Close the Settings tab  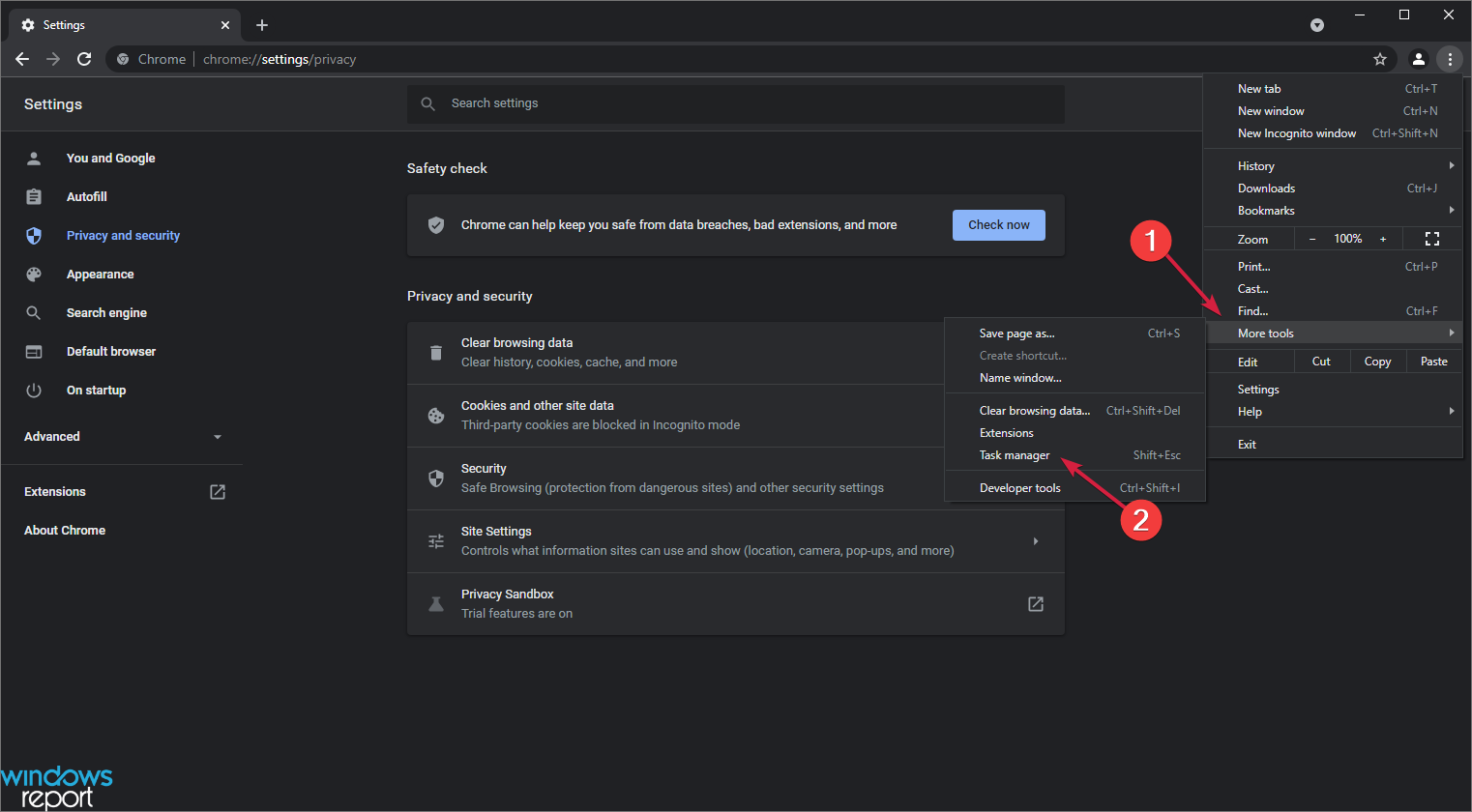pyautogui.click(x=225, y=25)
